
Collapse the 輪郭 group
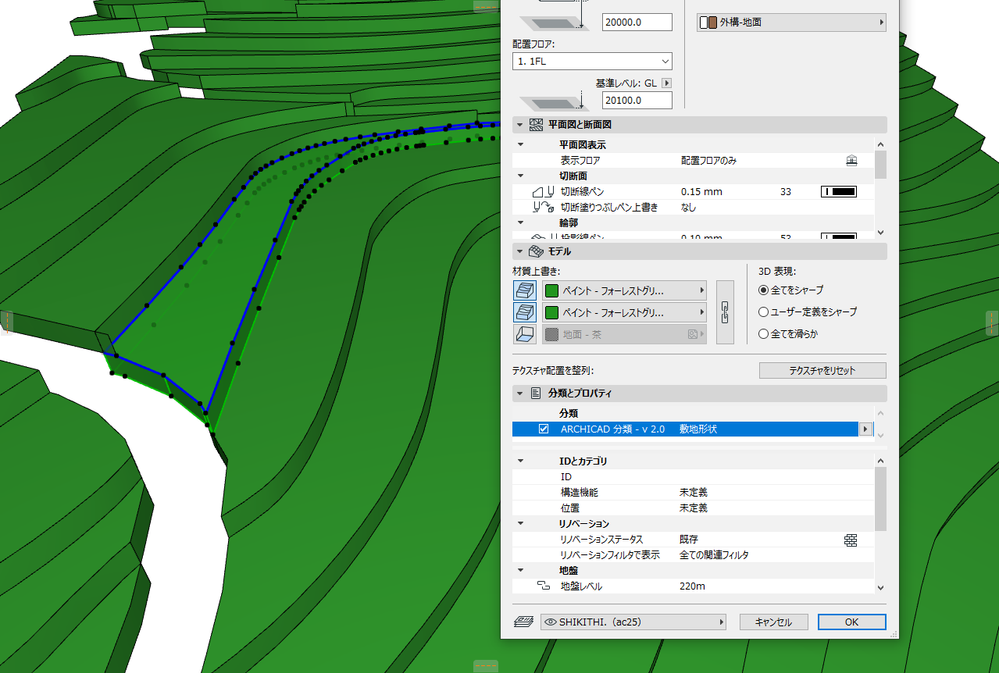521,223
